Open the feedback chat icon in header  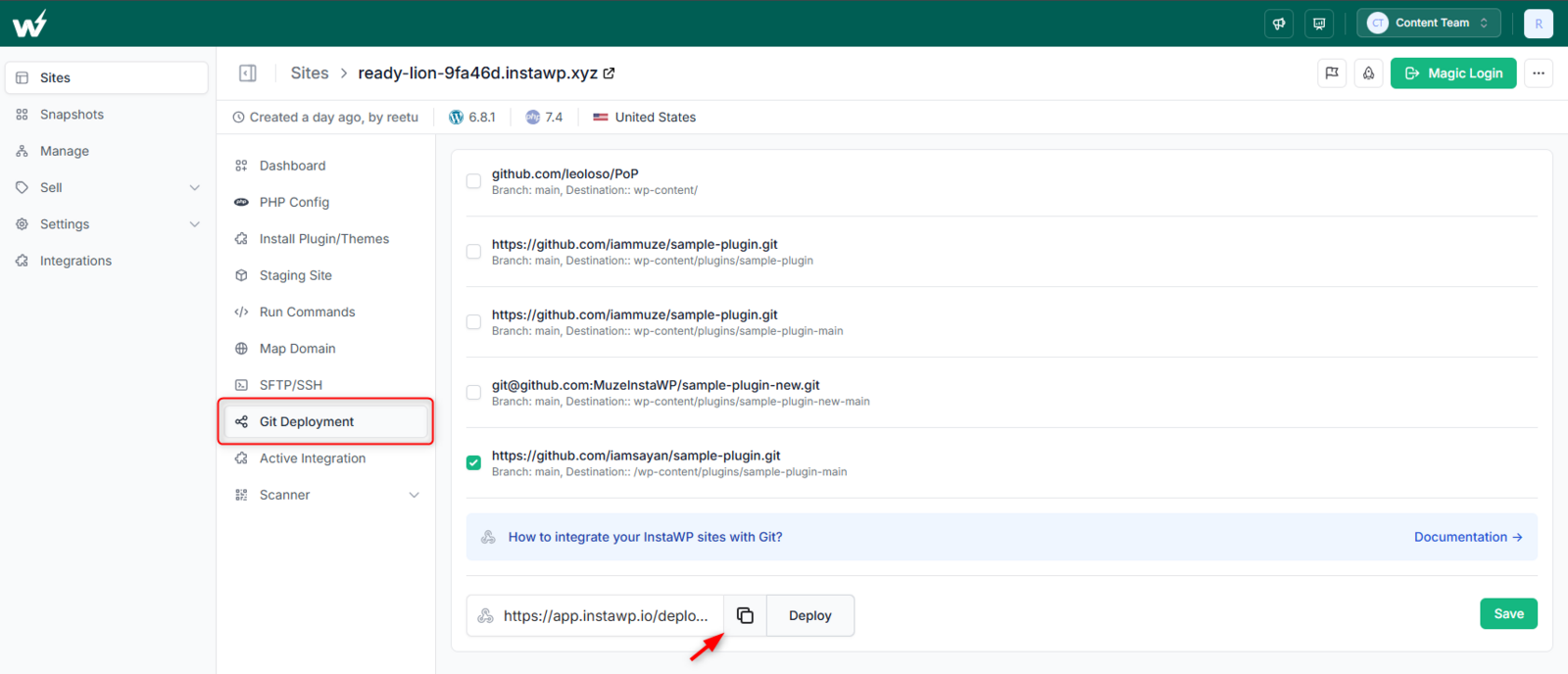[x=1319, y=24]
